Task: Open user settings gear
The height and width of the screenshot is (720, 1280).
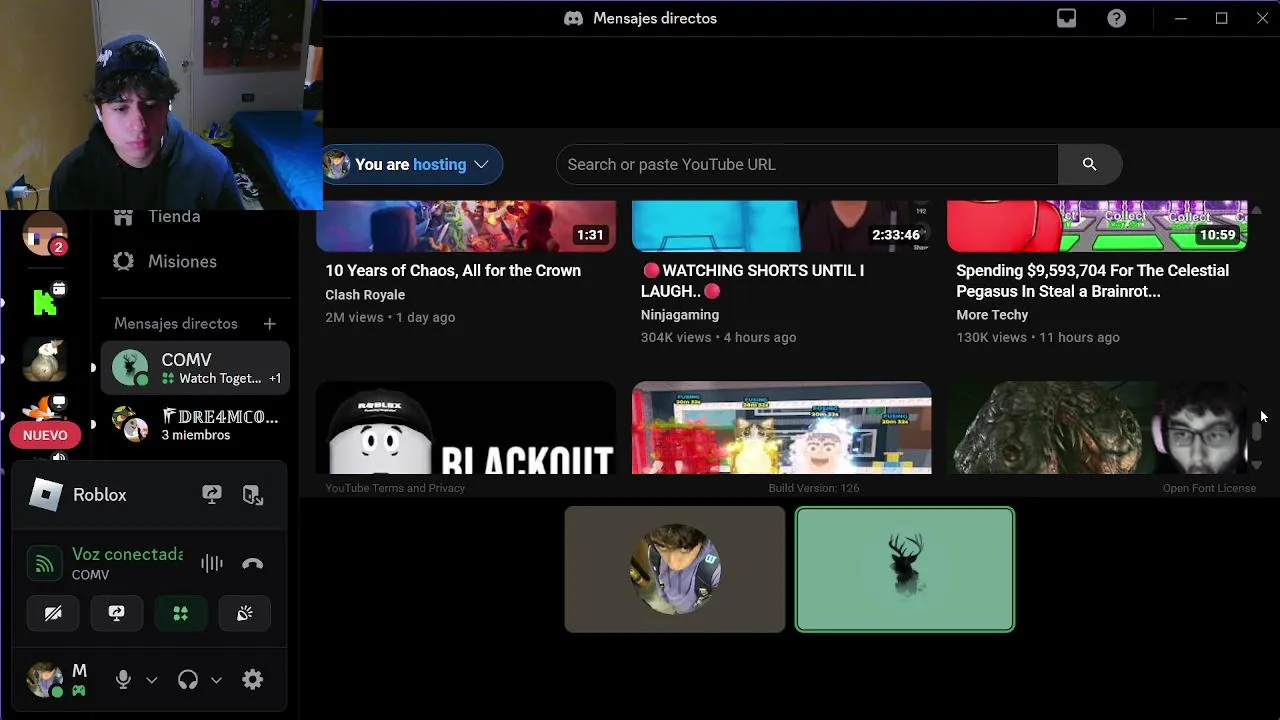Action: point(252,680)
